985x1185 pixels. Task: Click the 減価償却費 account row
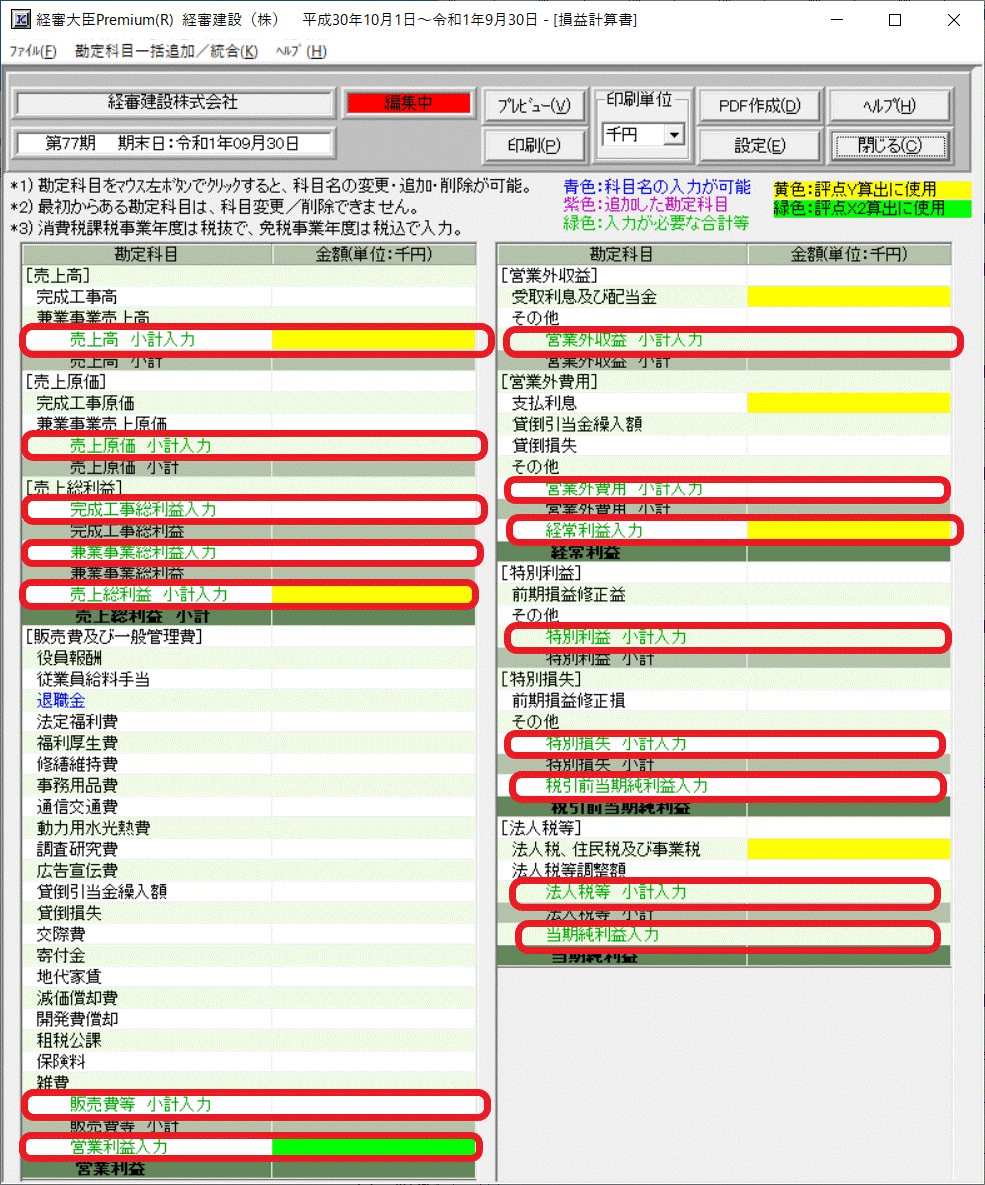point(249,998)
